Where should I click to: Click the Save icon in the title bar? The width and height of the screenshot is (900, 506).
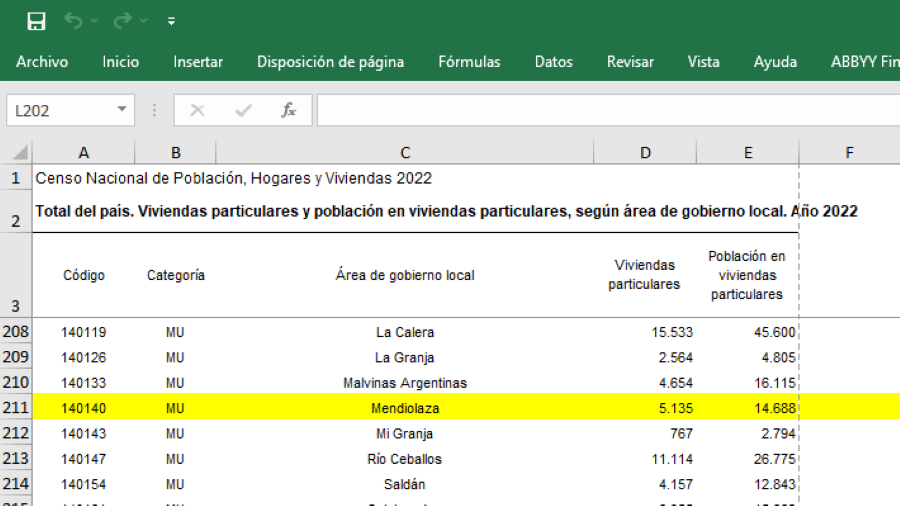(x=36, y=21)
